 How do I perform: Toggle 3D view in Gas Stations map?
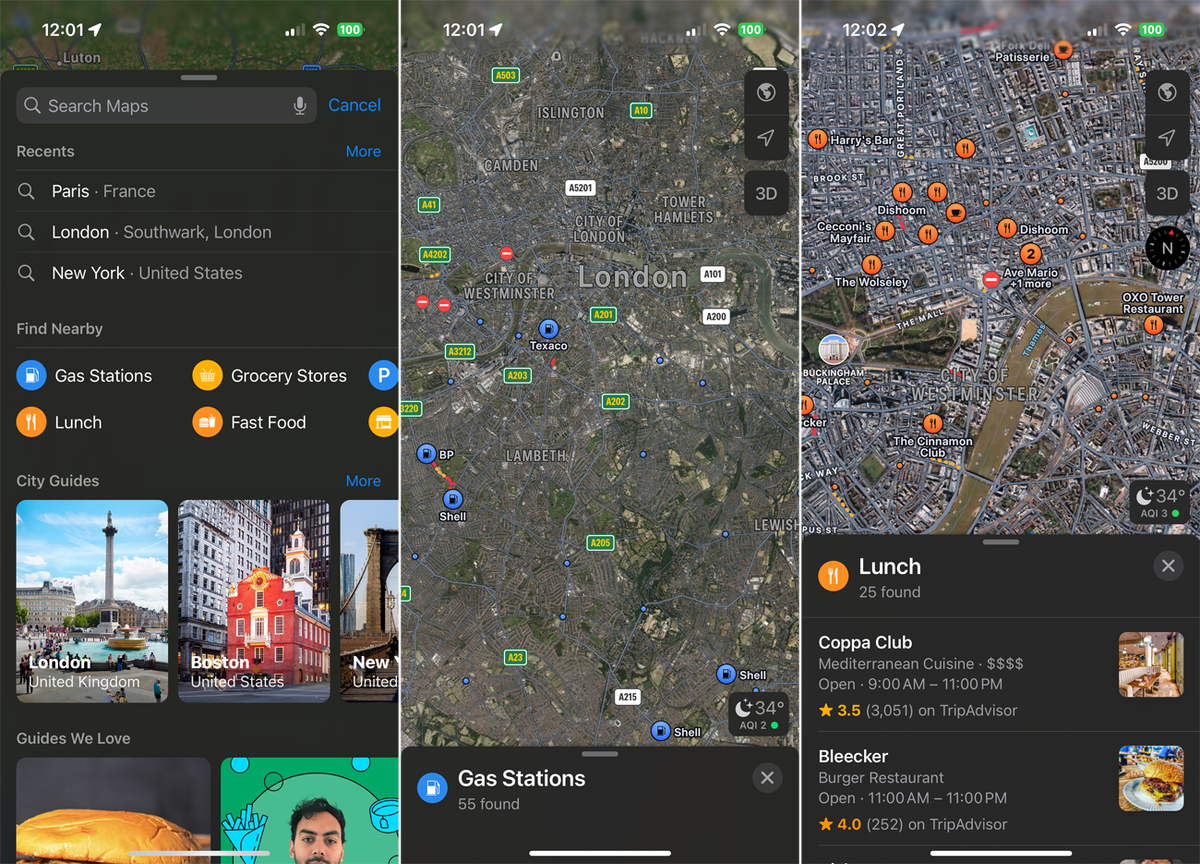[766, 194]
